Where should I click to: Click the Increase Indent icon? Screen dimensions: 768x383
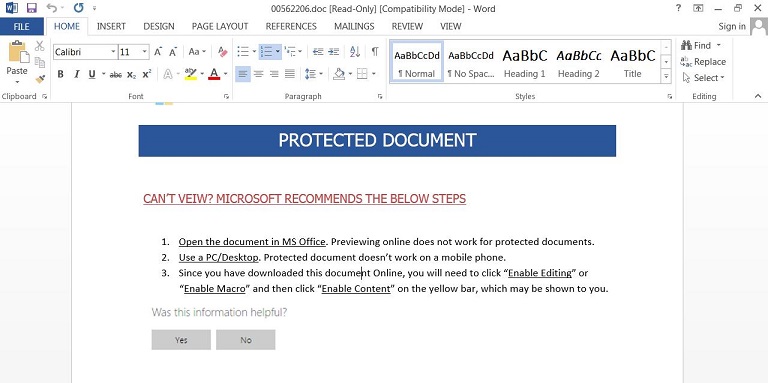point(334,51)
